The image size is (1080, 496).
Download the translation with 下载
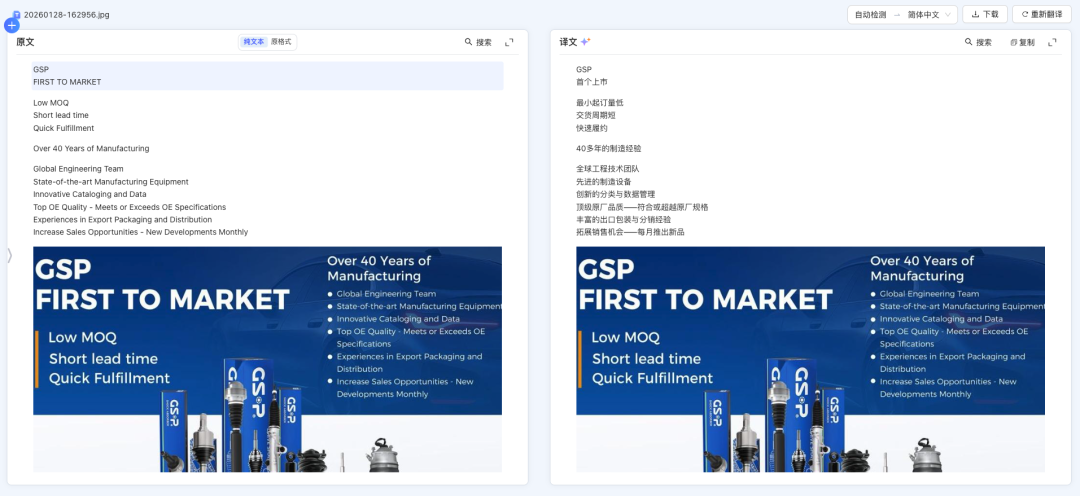tap(985, 14)
